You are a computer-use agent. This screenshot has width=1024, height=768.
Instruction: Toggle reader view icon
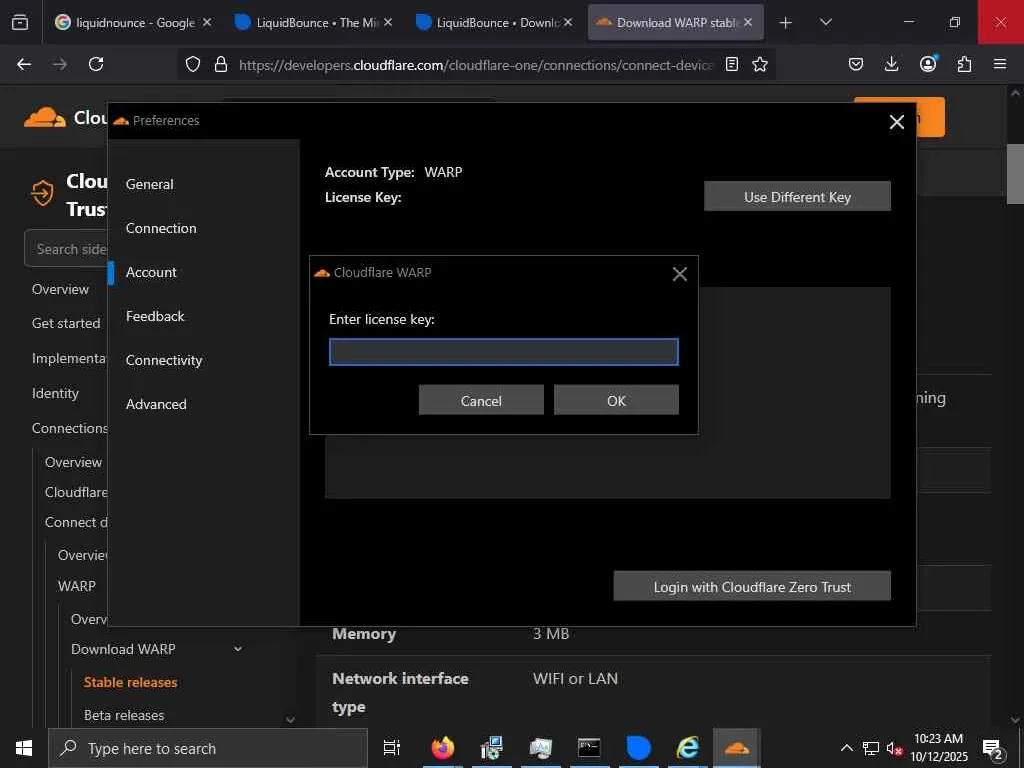(732, 64)
